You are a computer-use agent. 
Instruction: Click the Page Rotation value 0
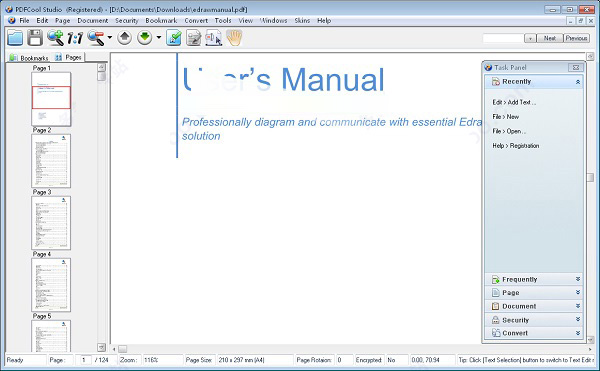(x=339, y=360)
